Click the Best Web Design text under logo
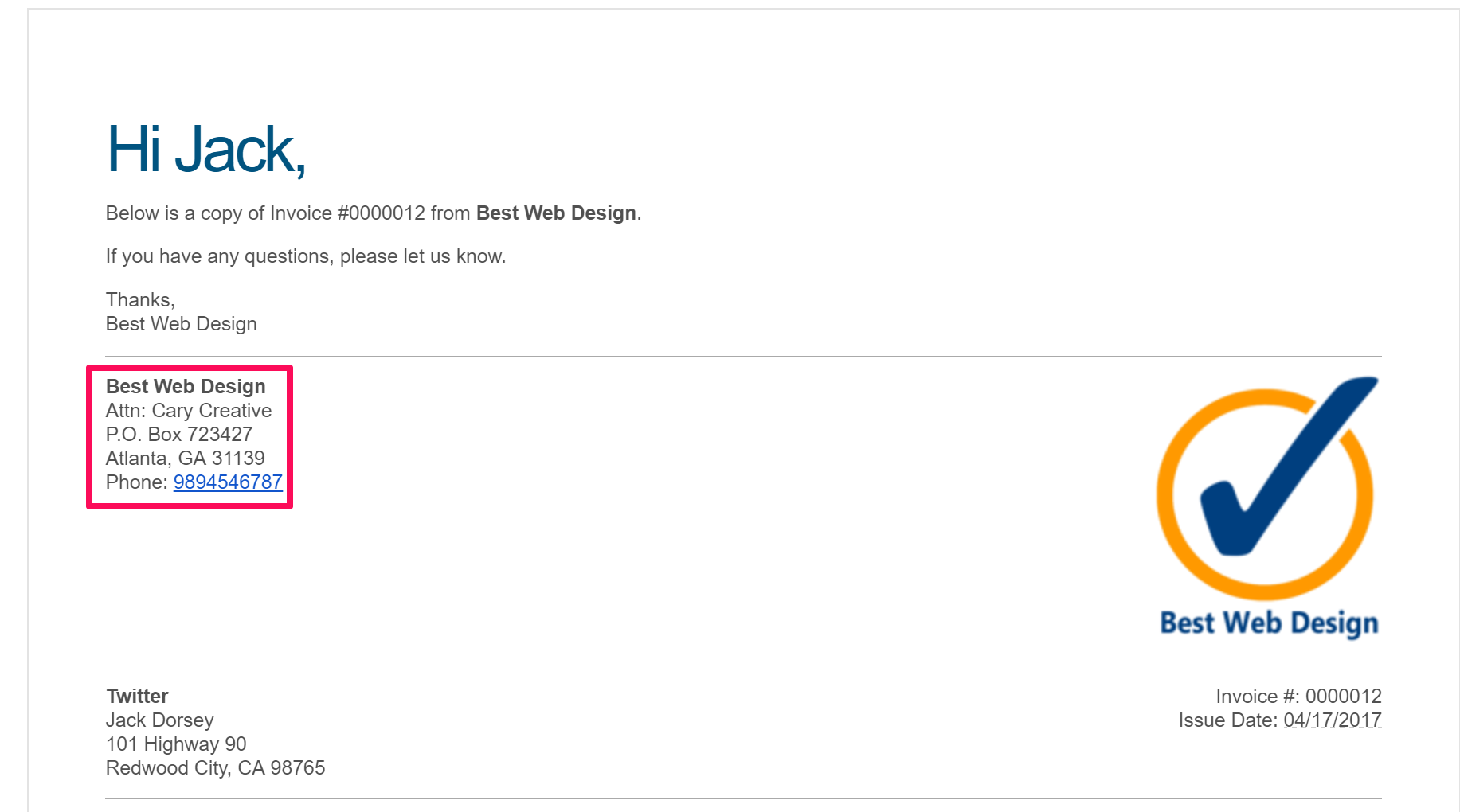Screen dimensions: 1460x812 (1269, 623)
